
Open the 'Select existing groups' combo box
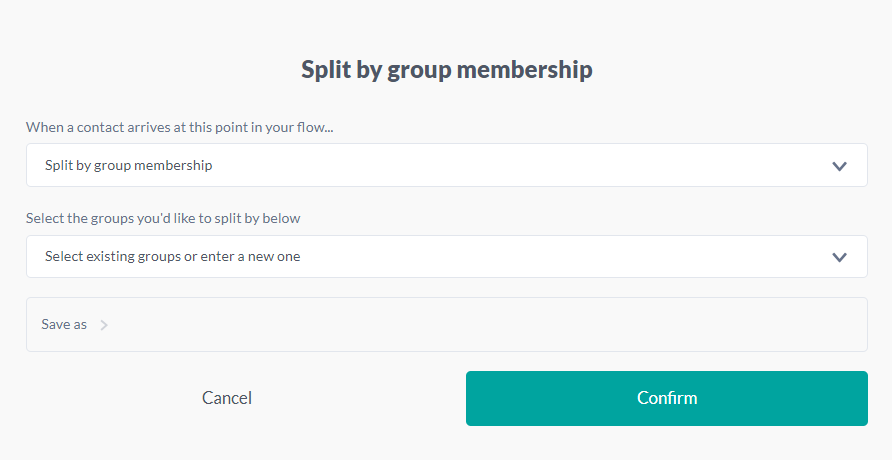[x=446, y=257]
